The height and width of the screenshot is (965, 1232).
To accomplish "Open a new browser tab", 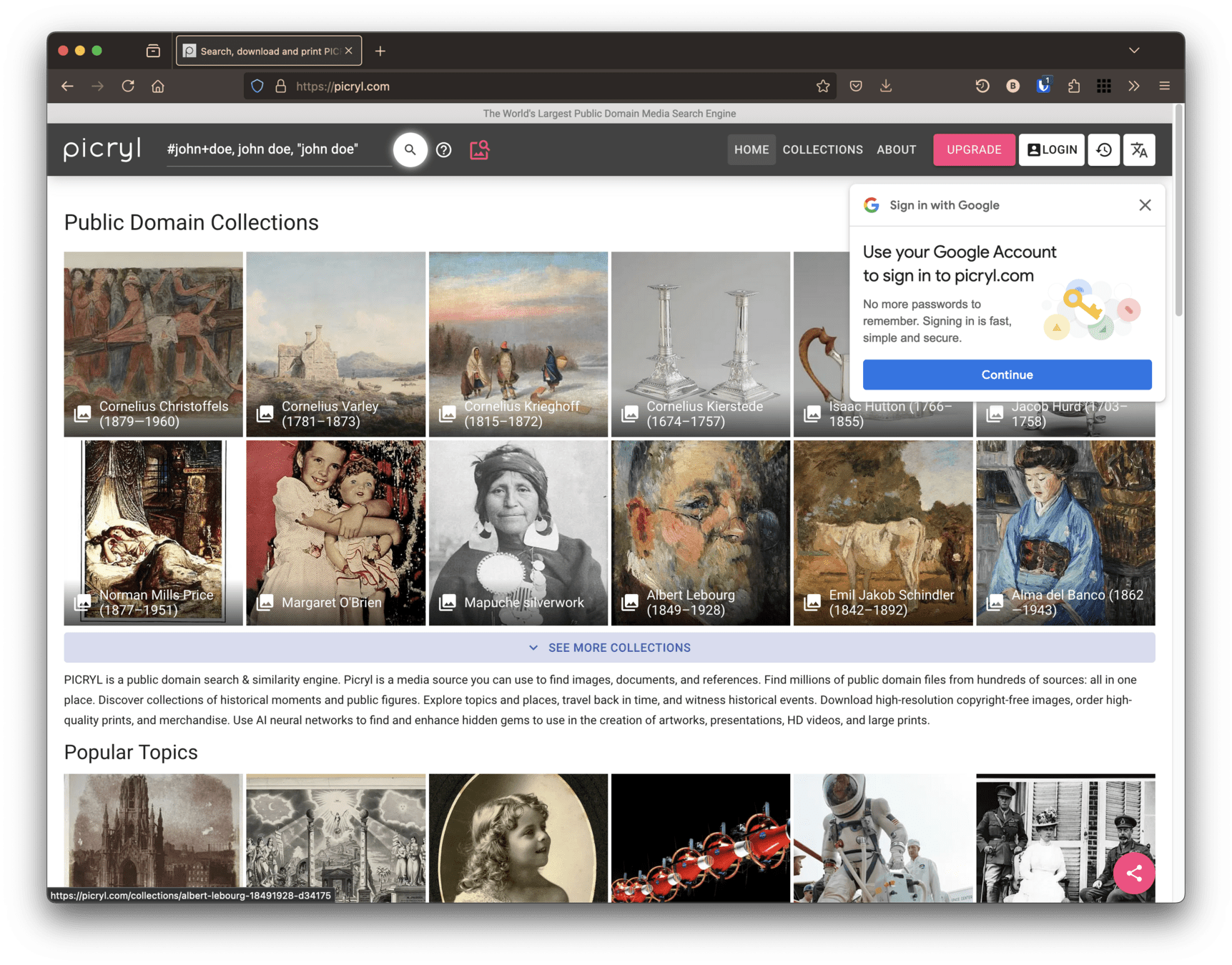I will 380,51.
